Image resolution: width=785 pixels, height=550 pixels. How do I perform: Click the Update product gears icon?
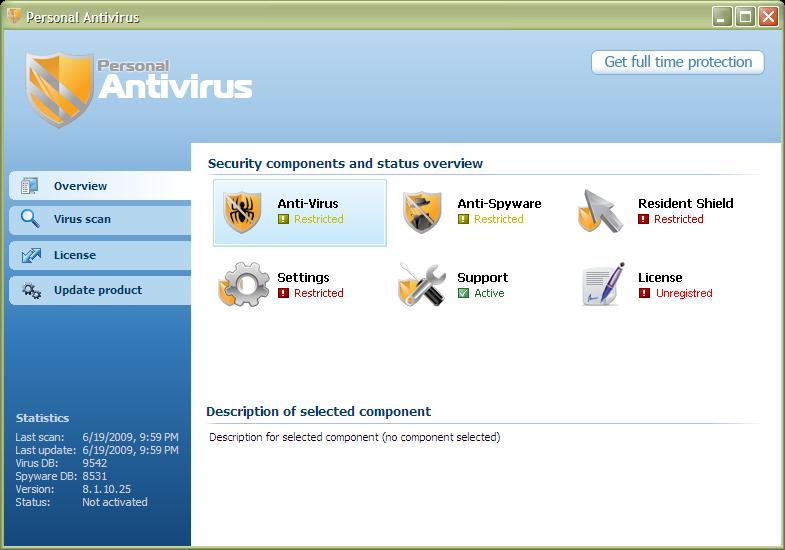(32, 291)
